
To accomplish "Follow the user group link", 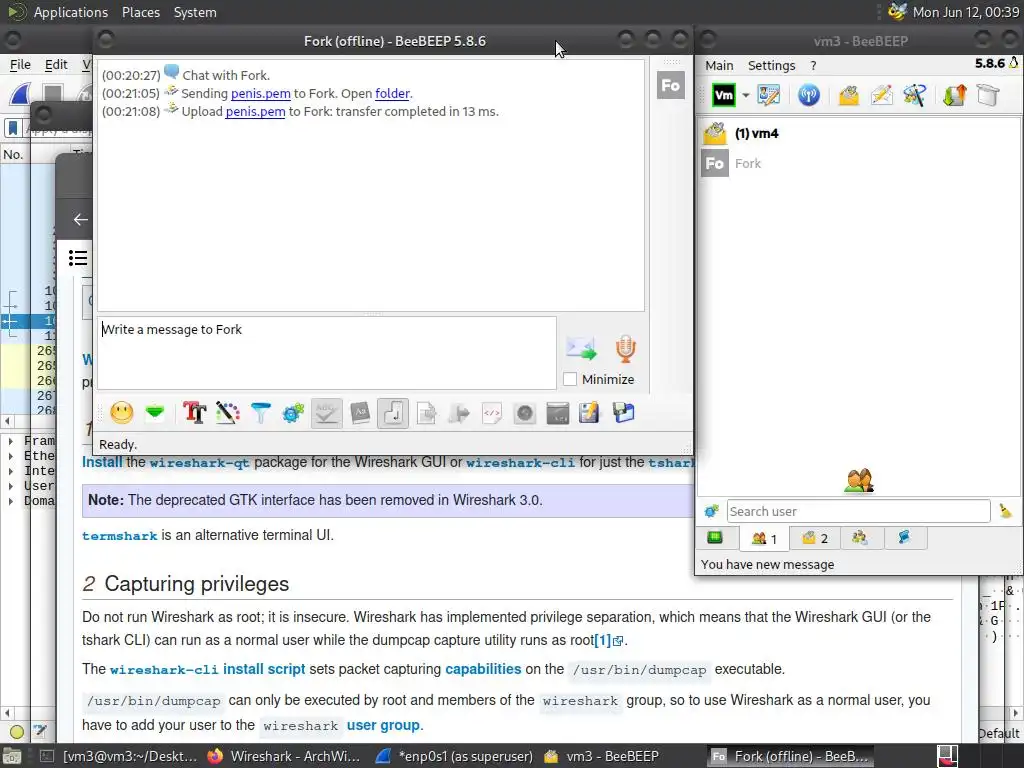I will (x=383, y=726).
